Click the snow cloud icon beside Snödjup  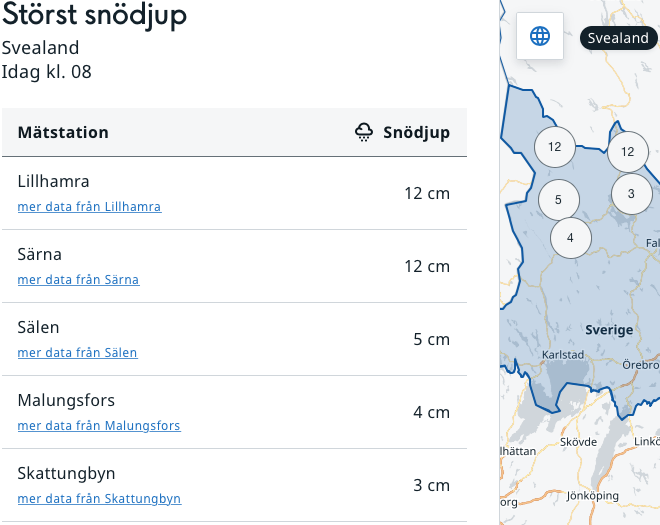point(364,132)
